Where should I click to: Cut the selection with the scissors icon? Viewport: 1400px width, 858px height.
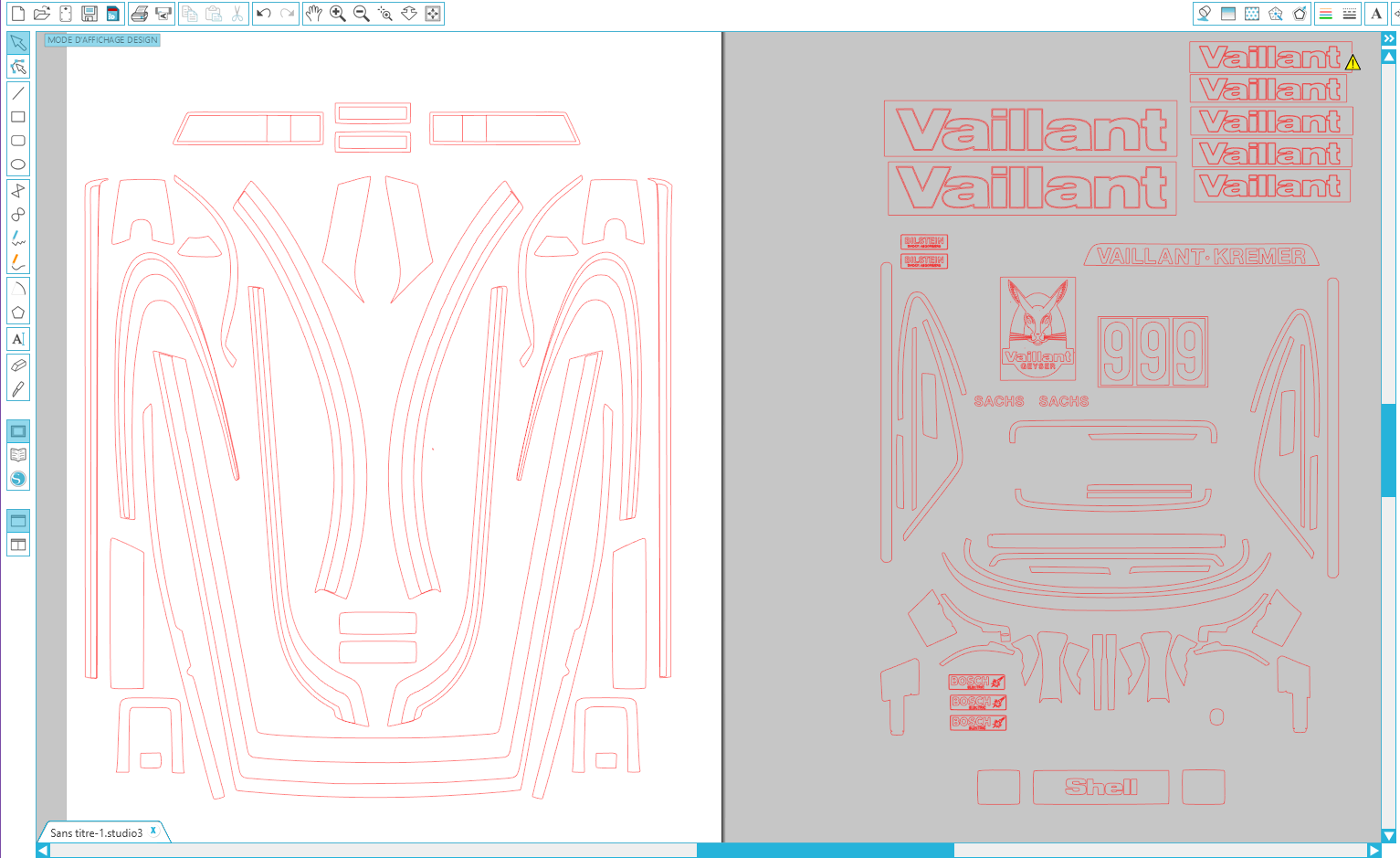237,14
